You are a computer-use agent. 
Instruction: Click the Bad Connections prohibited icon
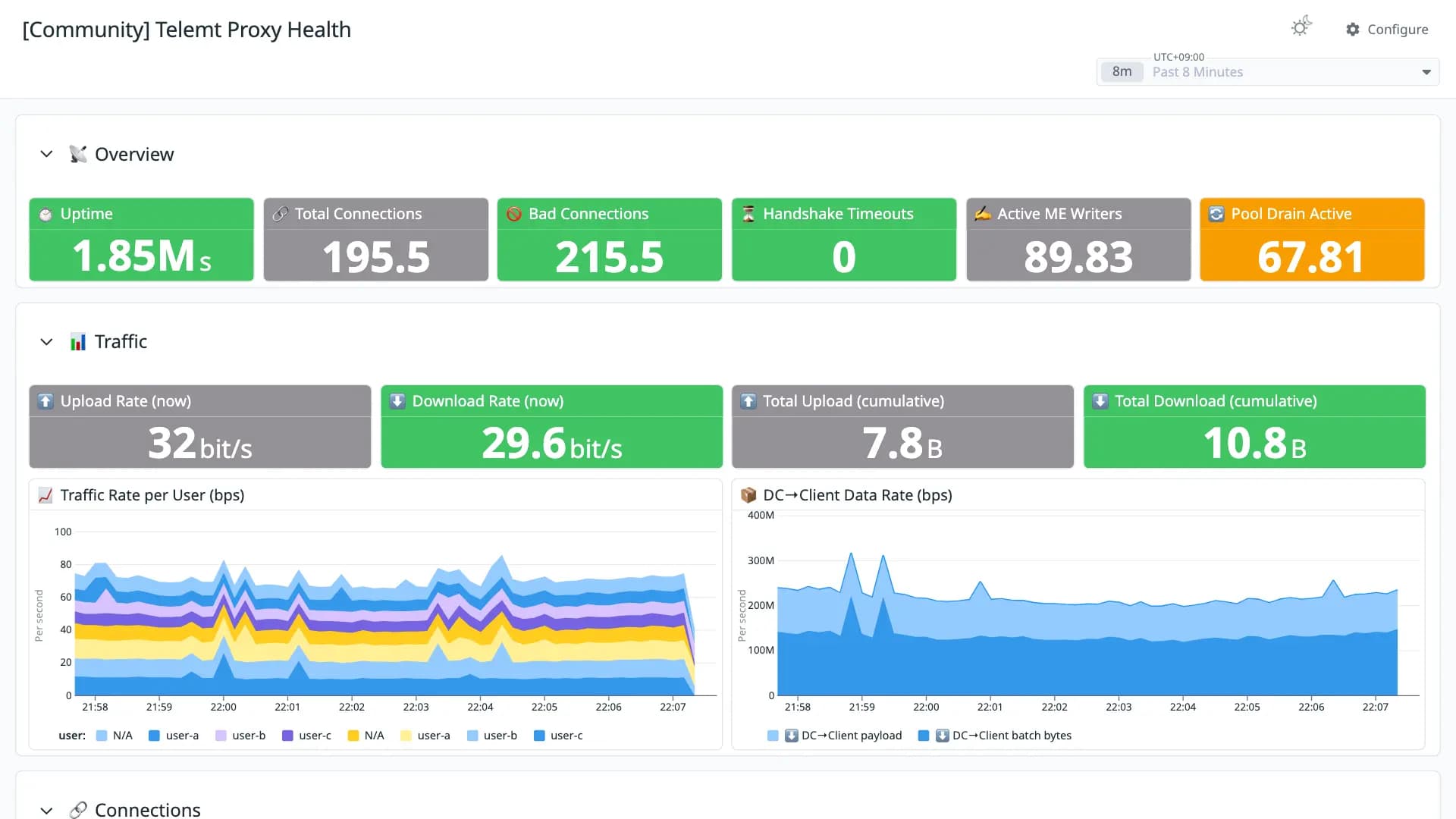514,215
